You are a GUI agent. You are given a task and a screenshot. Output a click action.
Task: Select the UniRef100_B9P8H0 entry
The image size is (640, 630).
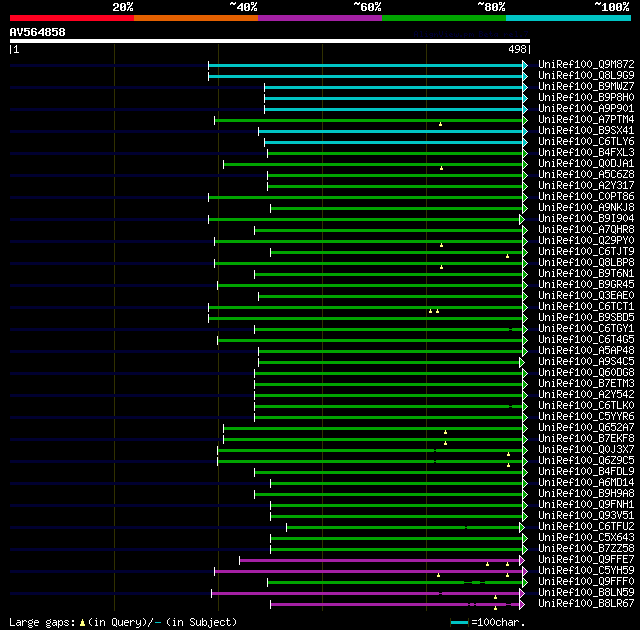click(x=586, y=98)
